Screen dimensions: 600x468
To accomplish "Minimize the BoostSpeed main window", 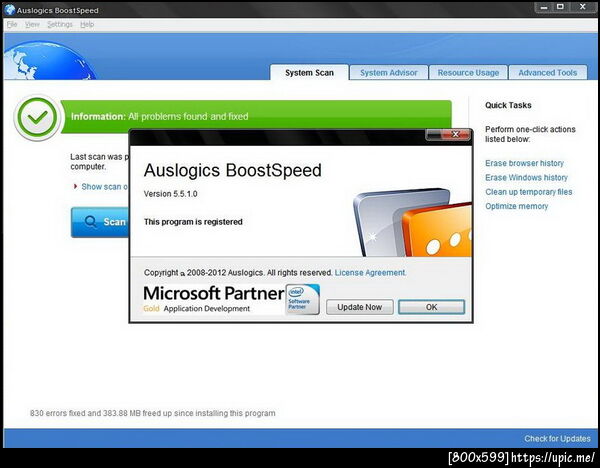I will coord(543,7).
